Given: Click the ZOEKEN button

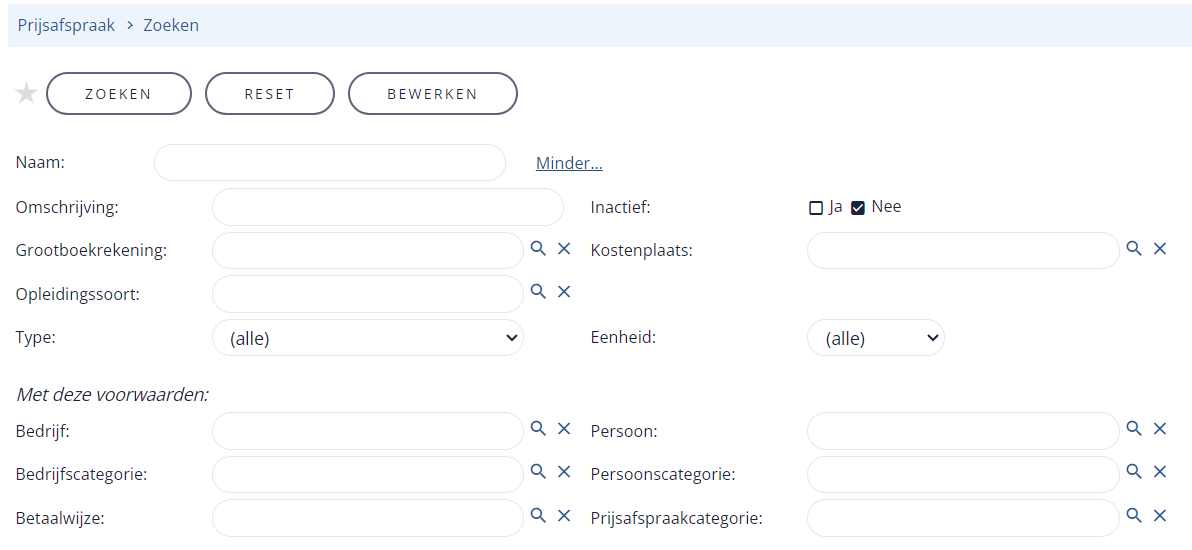Looking at the screenshot, I should [119, 94].
